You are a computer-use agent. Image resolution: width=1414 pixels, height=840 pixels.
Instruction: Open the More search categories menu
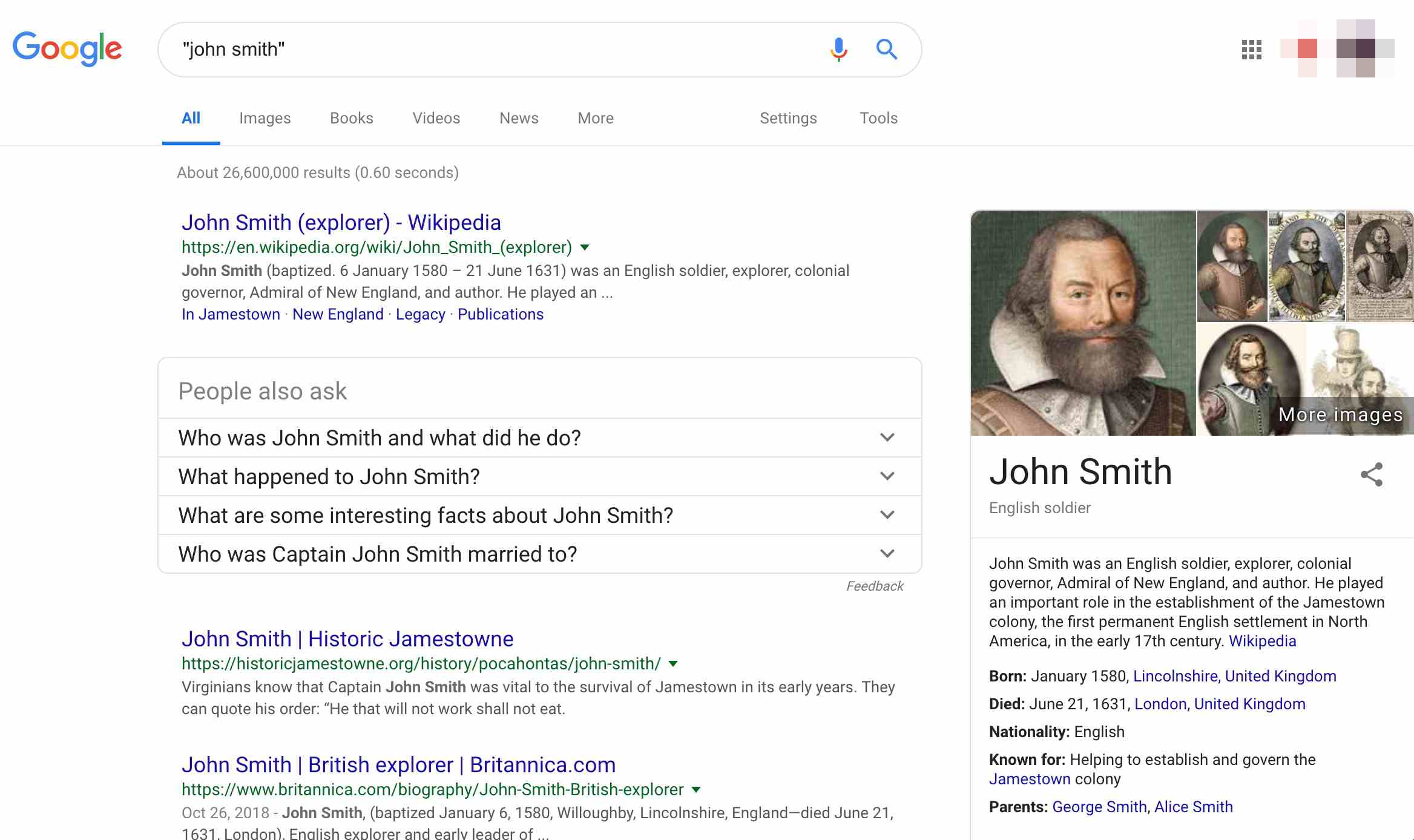click(x=596, y=118)
